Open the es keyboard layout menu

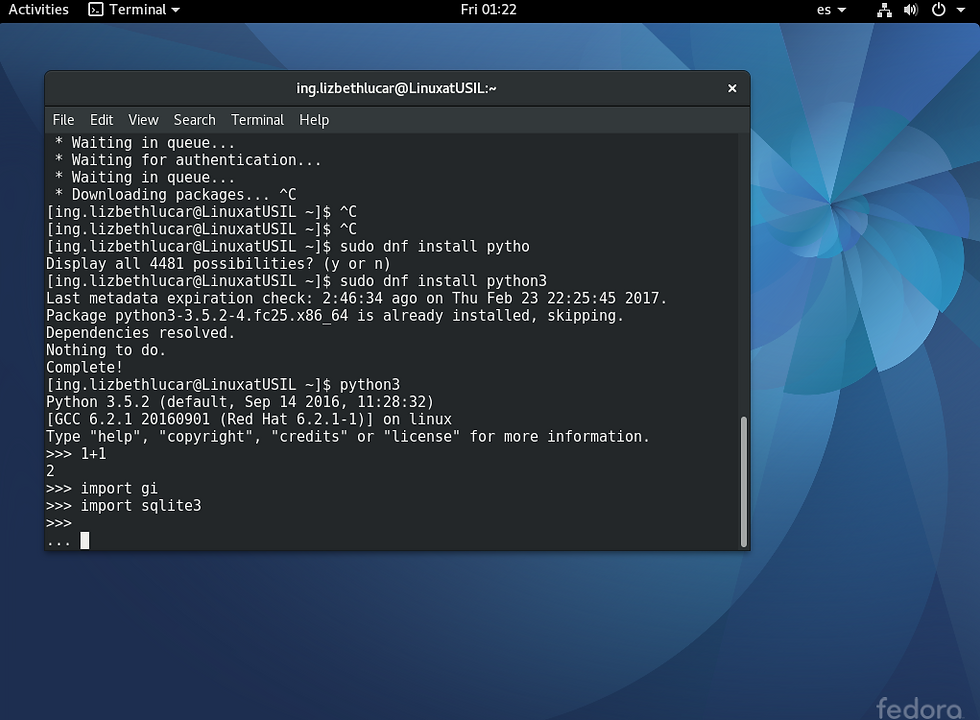(831, 9)
